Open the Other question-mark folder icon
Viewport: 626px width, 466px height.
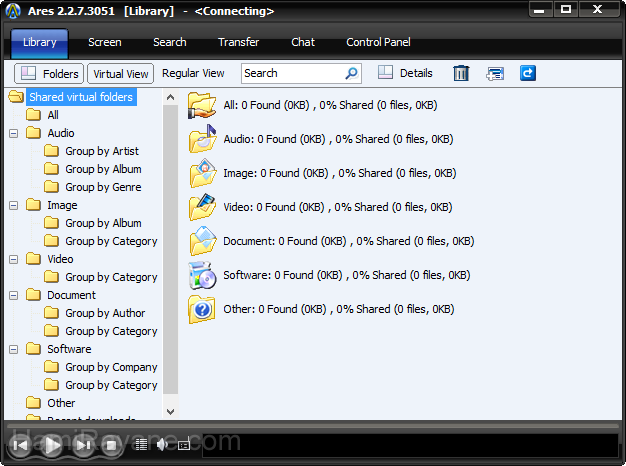click(x=202, y=309)
